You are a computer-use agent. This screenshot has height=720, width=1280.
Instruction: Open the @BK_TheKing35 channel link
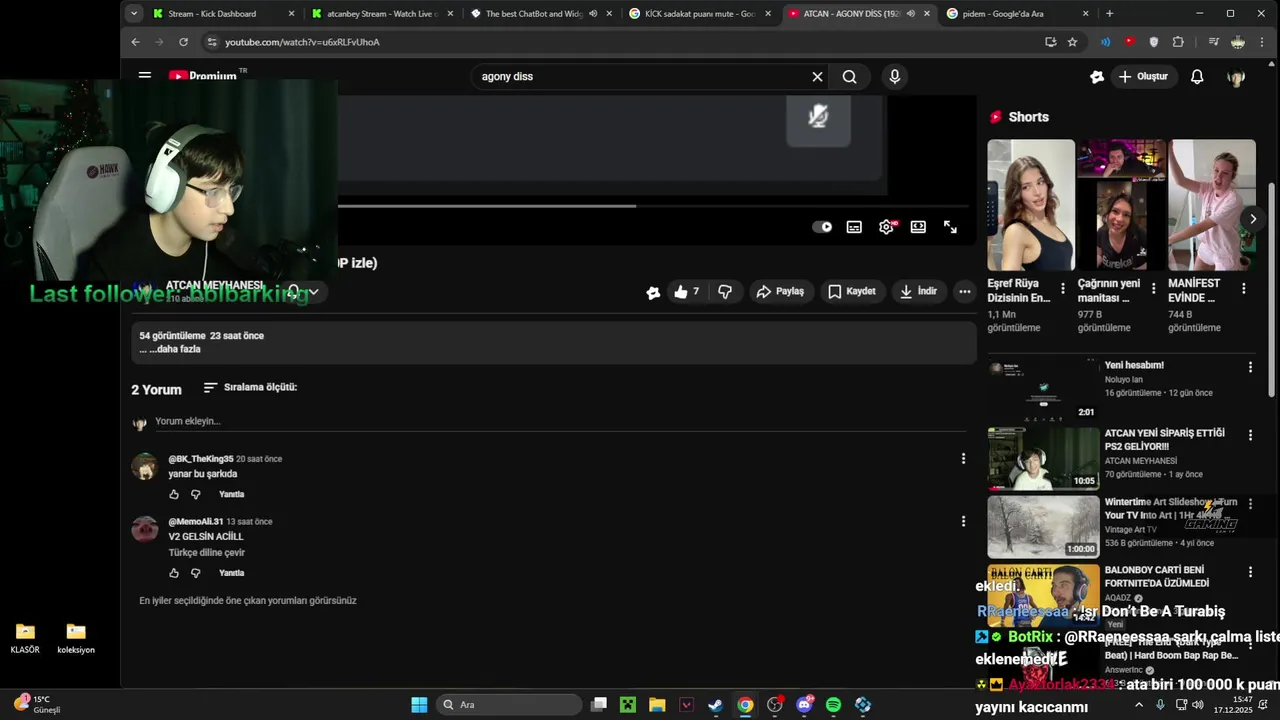pos(200,459)
